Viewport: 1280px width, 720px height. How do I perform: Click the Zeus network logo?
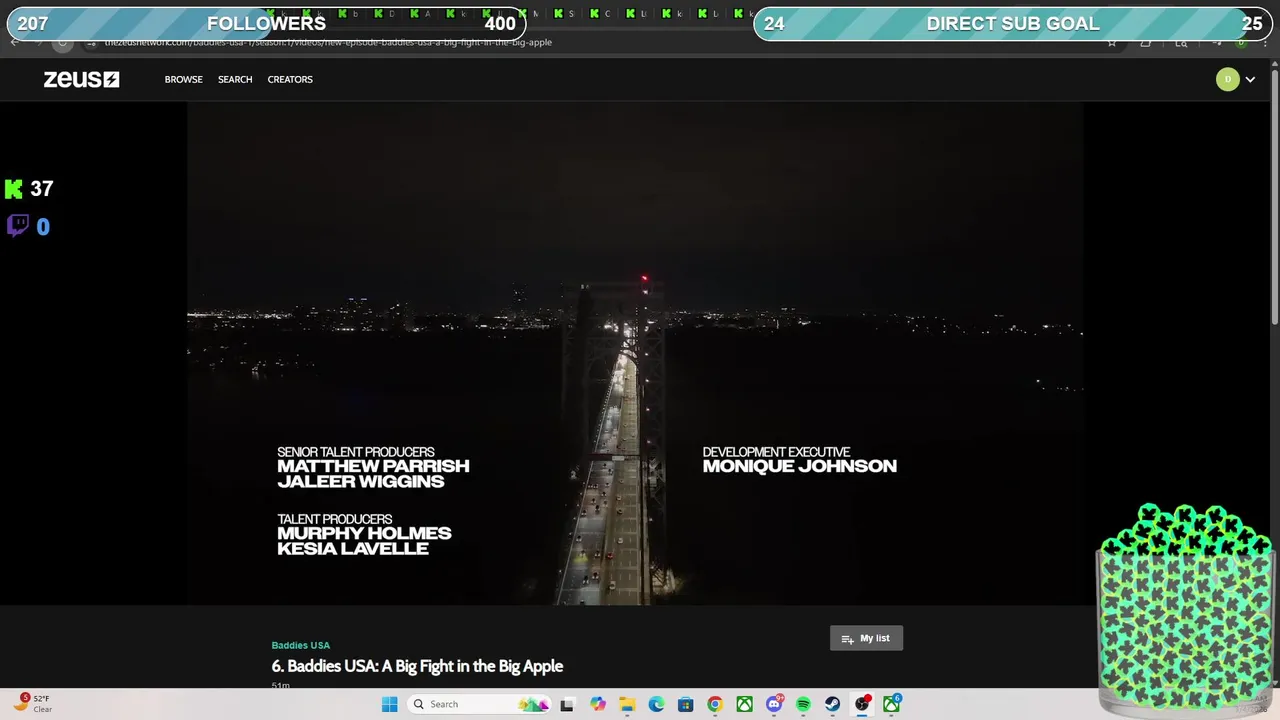[81, 79]
